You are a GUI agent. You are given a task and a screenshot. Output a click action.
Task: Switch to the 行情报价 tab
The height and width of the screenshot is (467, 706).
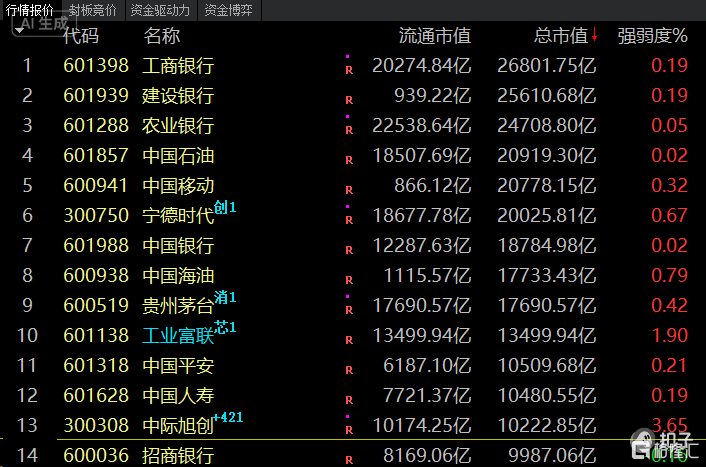coord(30,9)
